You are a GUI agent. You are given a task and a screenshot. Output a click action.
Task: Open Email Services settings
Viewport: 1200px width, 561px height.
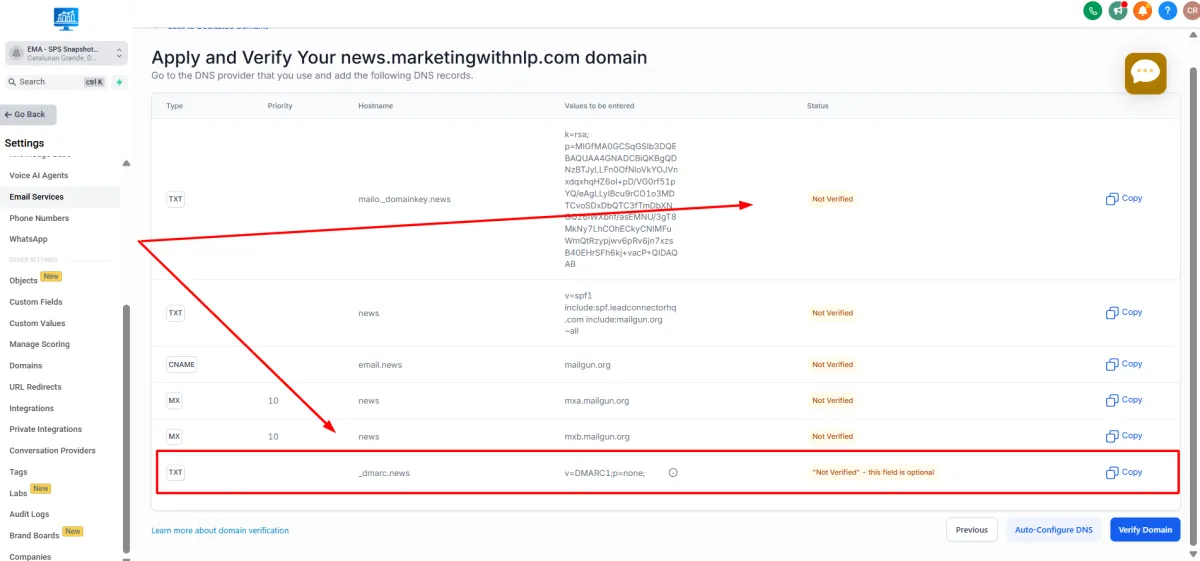[37, 197]
